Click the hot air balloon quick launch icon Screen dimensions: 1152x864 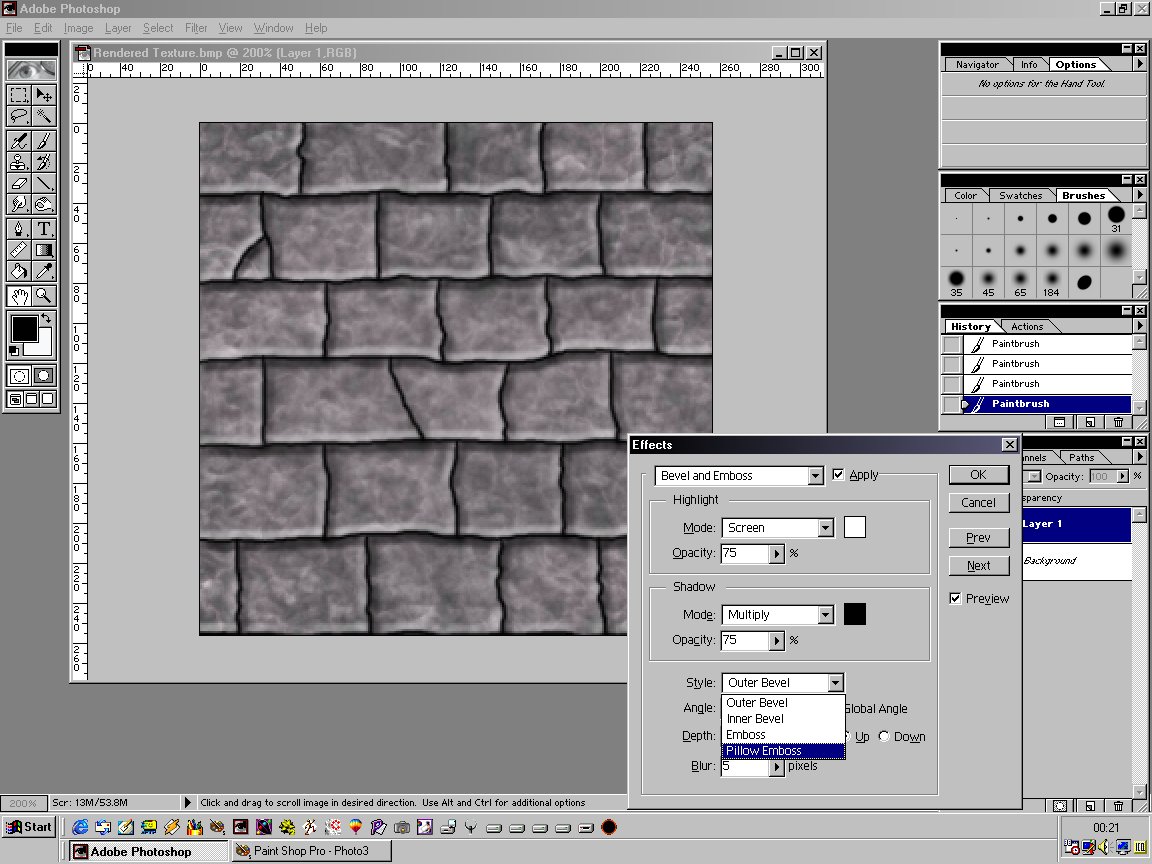point(356,827)
